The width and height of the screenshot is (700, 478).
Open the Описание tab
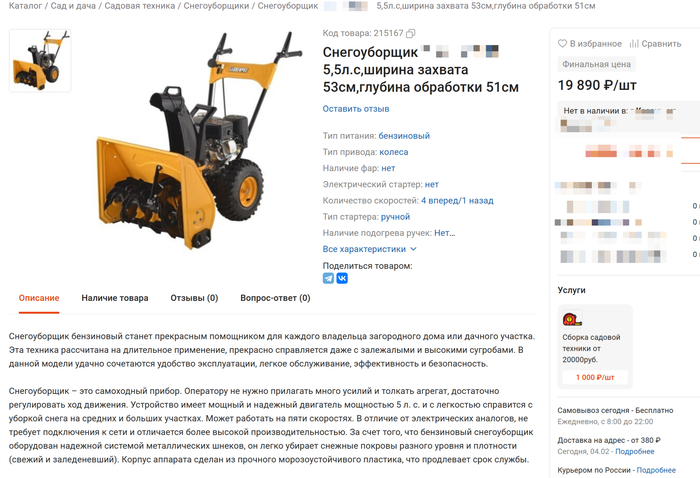click(39, 298)
